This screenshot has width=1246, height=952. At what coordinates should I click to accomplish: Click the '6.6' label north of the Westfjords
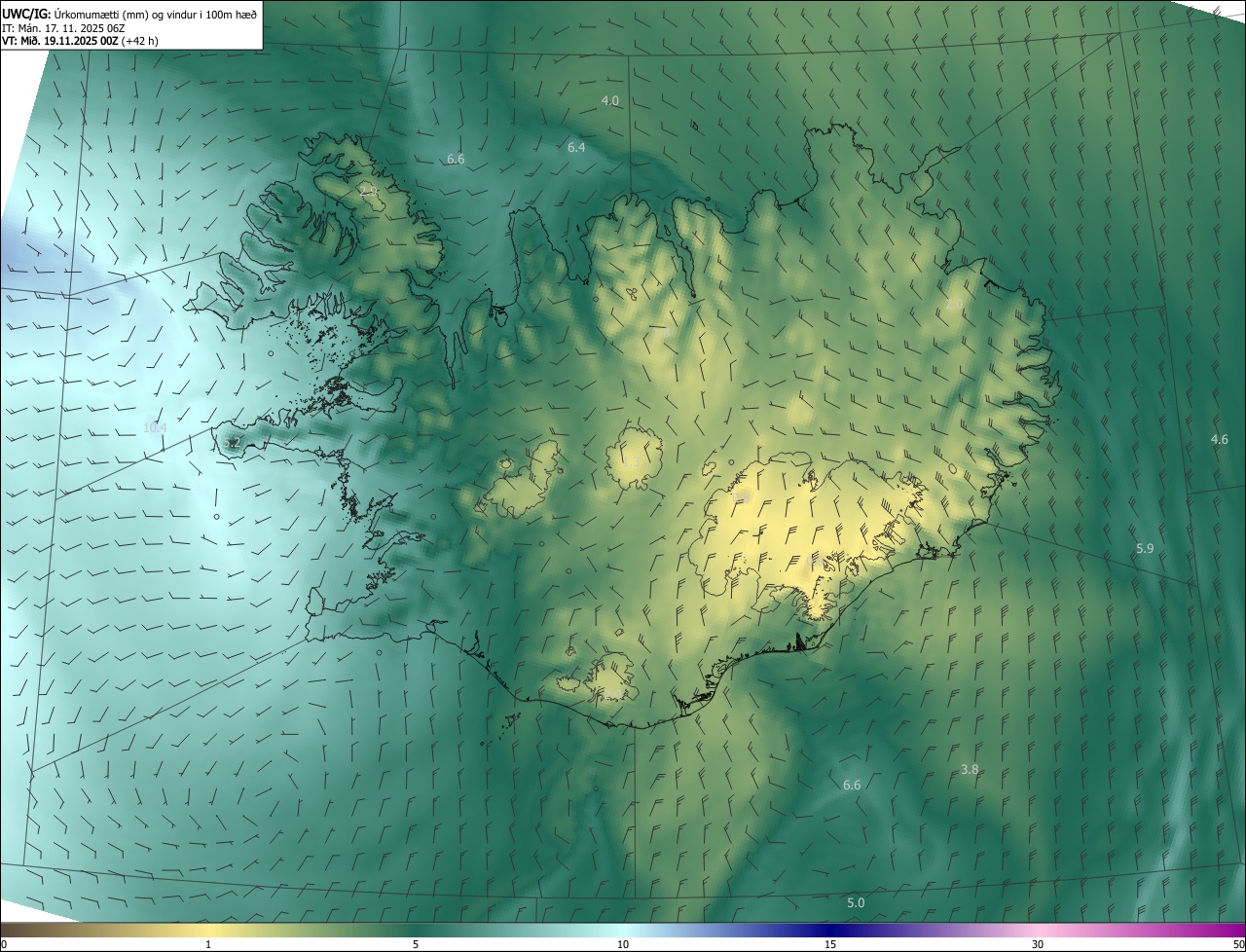pyautogui.click(x=456, y=159)
